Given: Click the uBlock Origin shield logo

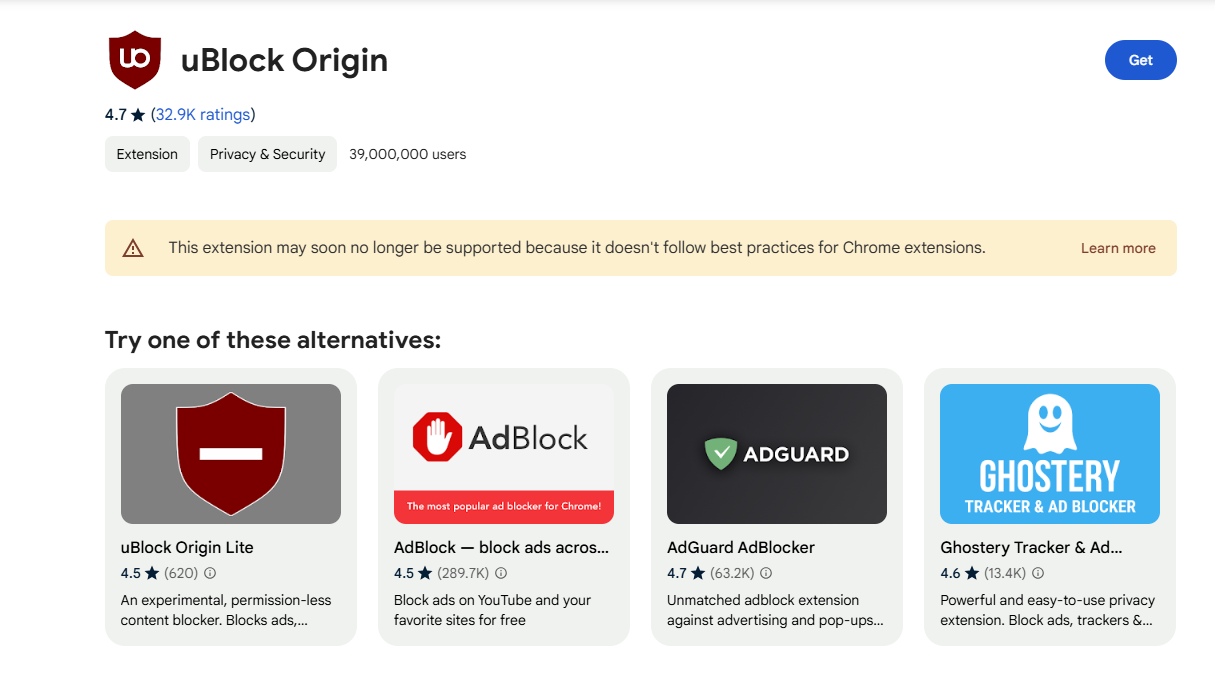Looking at the screenshot, I should (x=134, y=59).
